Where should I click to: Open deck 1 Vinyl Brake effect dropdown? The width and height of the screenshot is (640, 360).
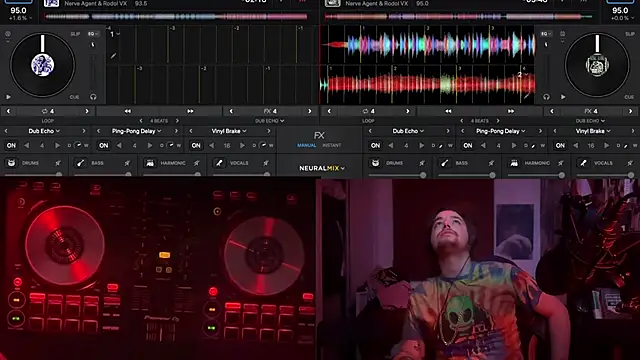tap(229, 131)
